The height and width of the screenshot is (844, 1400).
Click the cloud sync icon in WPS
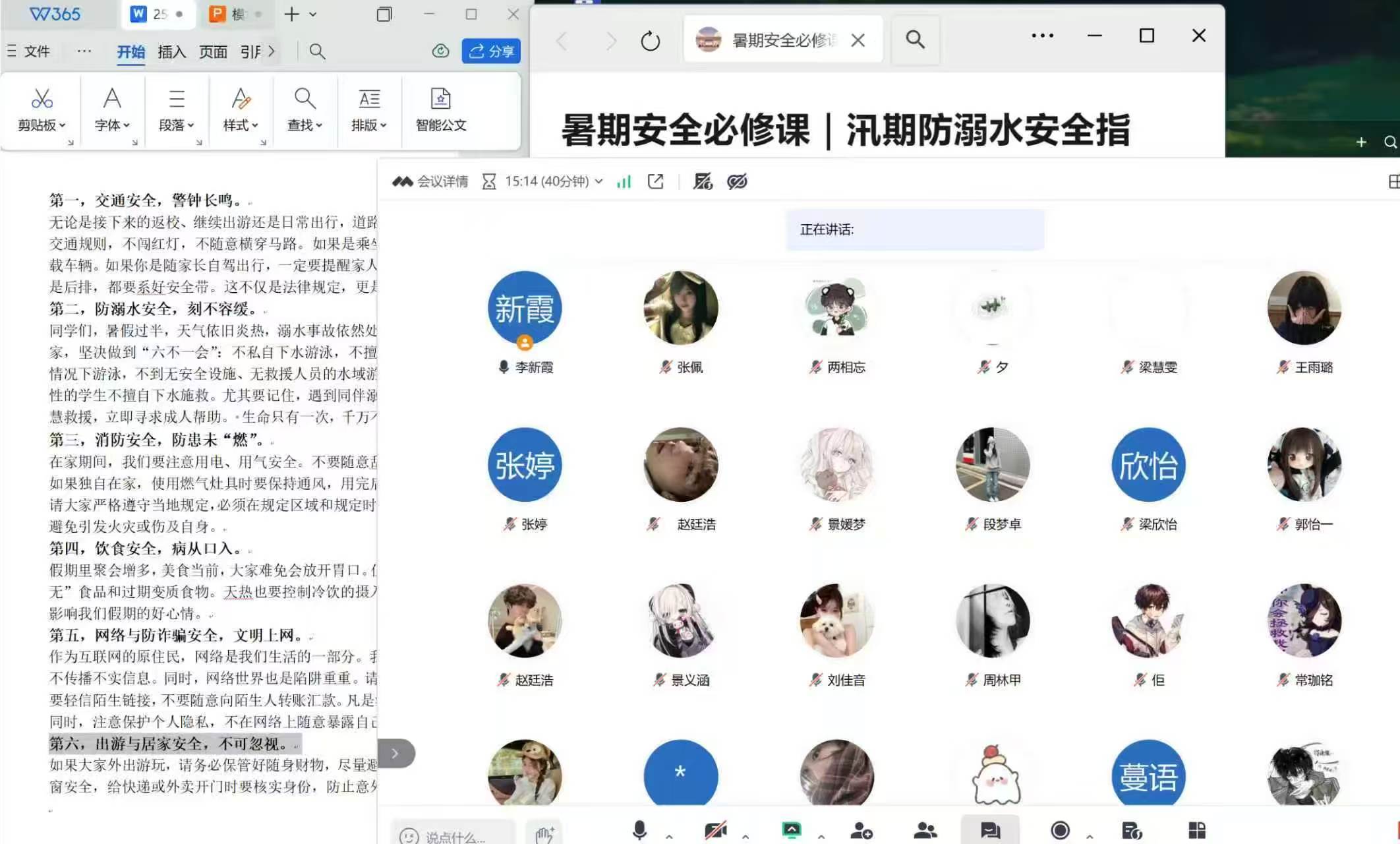440,51
